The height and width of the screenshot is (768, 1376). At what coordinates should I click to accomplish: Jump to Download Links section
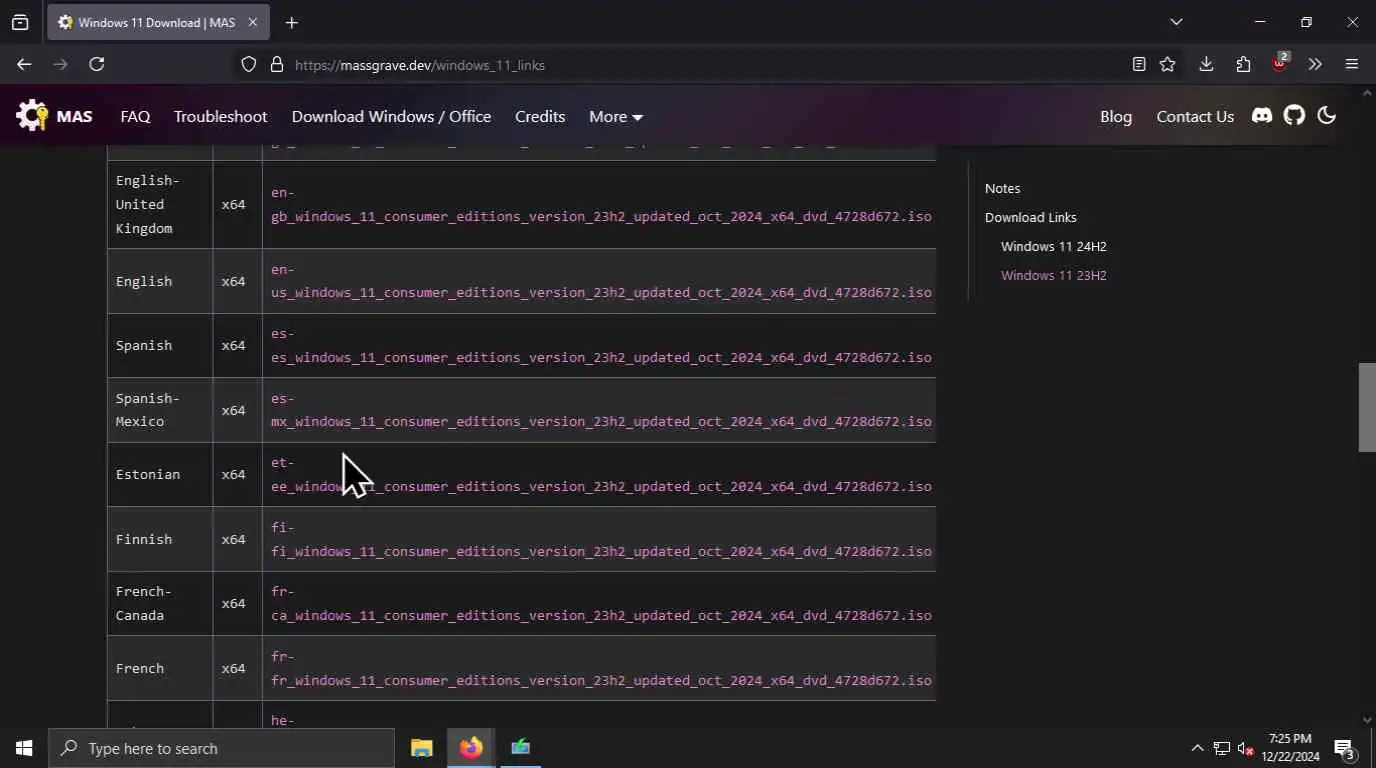click(x=1030, y=217)
